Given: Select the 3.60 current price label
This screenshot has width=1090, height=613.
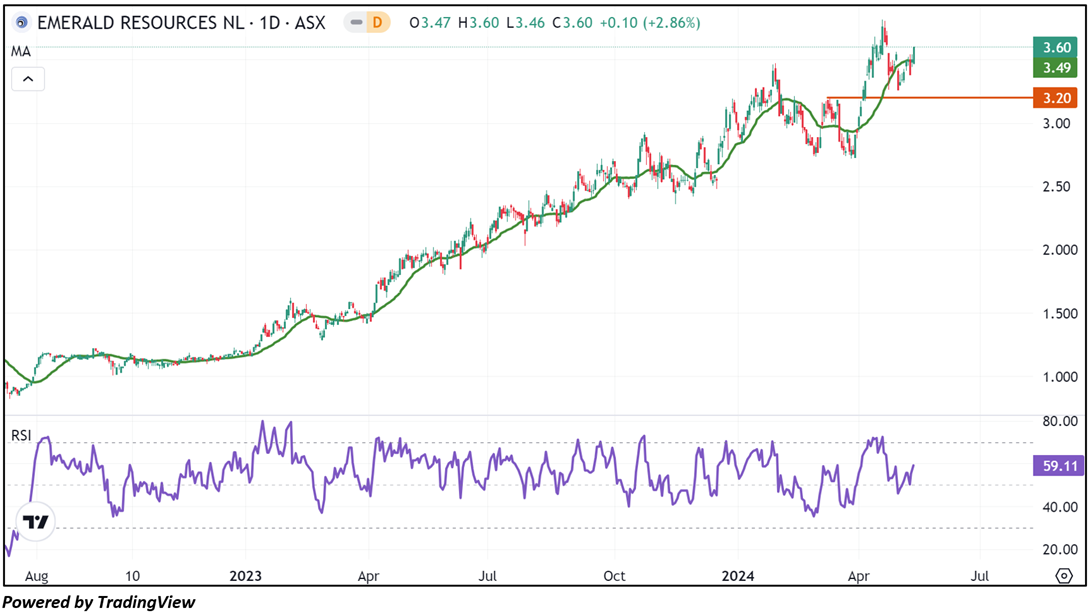Looking at the screenshot, I should pos(1055,47).
